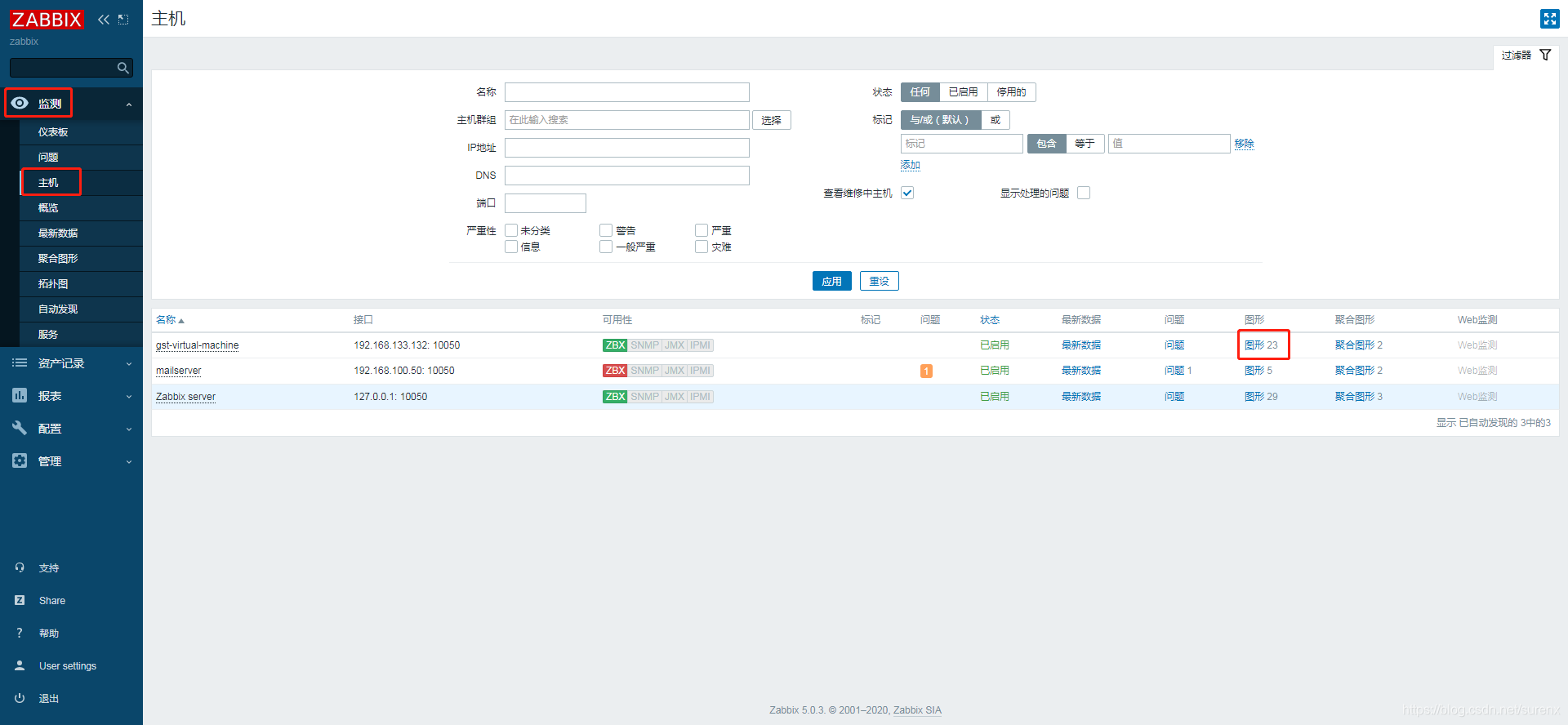Toggle the 信息 severity checkbox
The width and height of the screenshot is (1568, 725).
(511, 247)
